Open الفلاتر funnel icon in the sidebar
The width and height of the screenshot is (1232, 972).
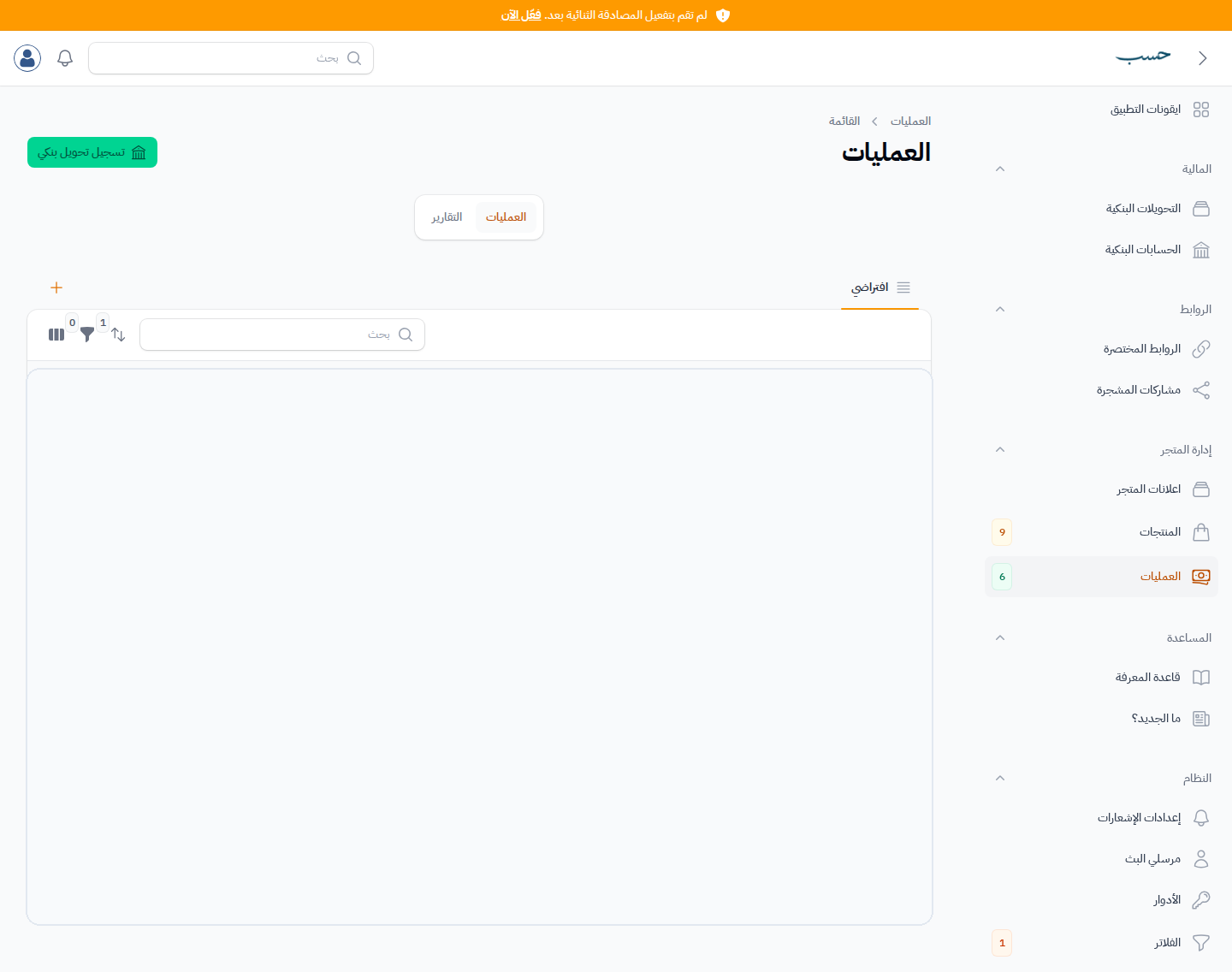(x=1201, y=943)
